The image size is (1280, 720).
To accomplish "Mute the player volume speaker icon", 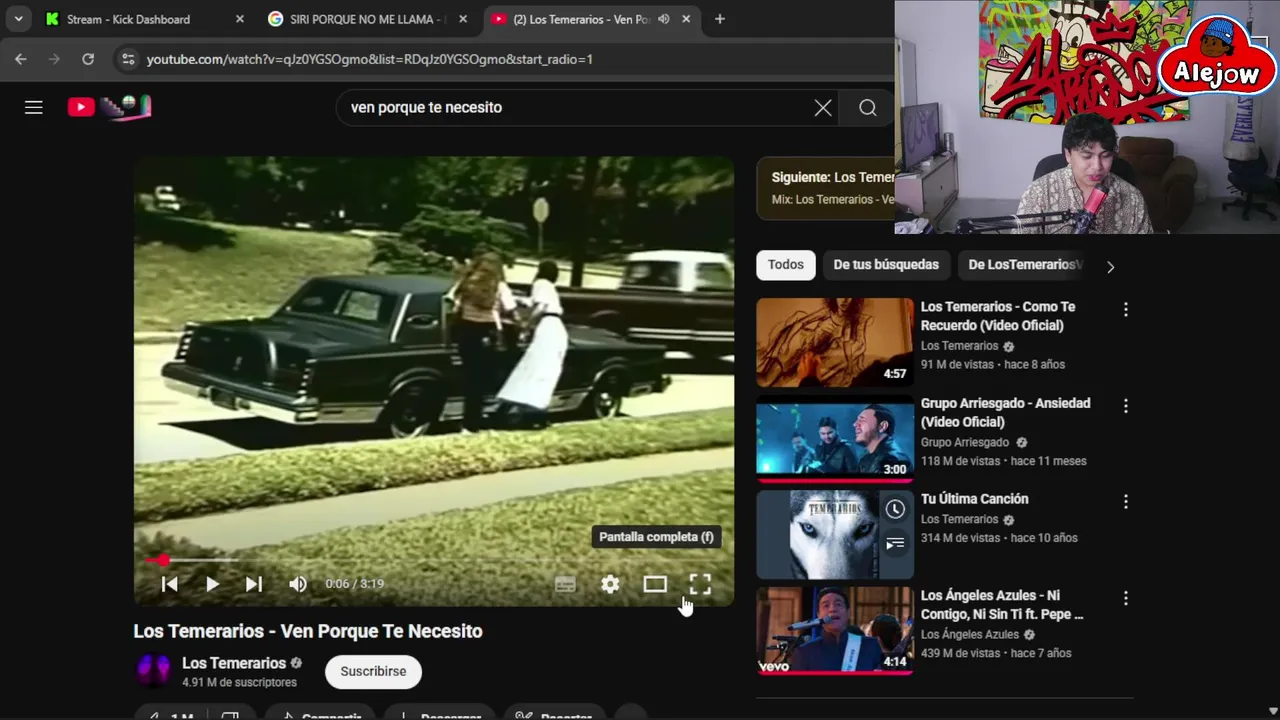I will (298, 584).
